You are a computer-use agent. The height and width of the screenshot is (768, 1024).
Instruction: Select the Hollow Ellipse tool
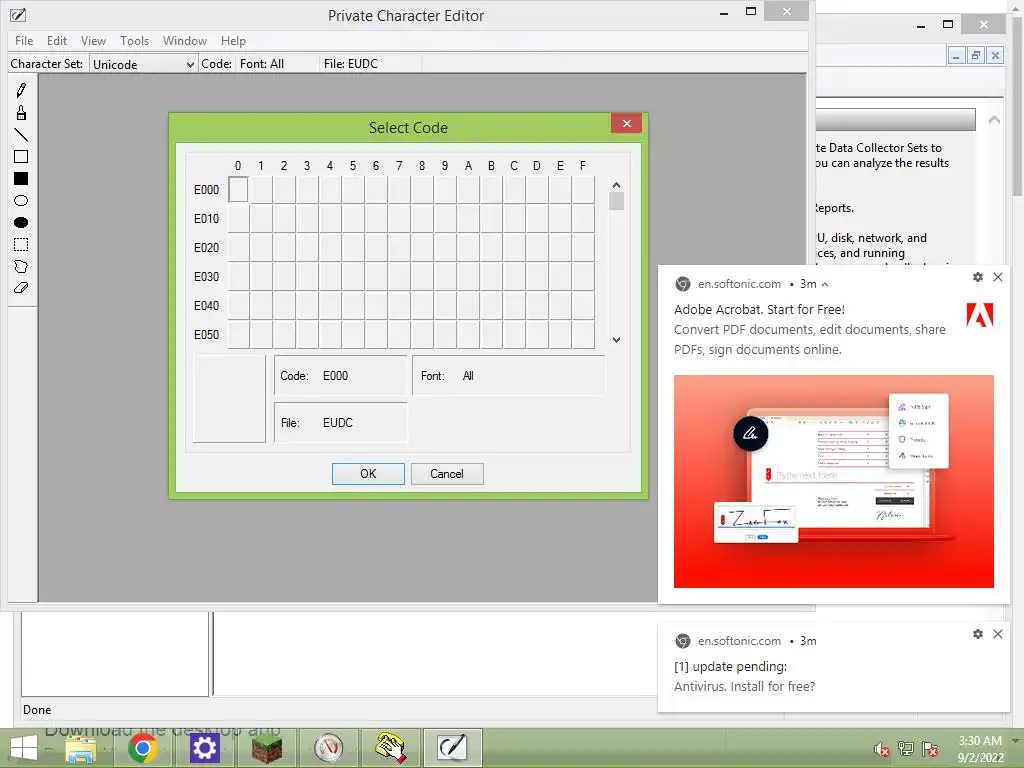21,200
